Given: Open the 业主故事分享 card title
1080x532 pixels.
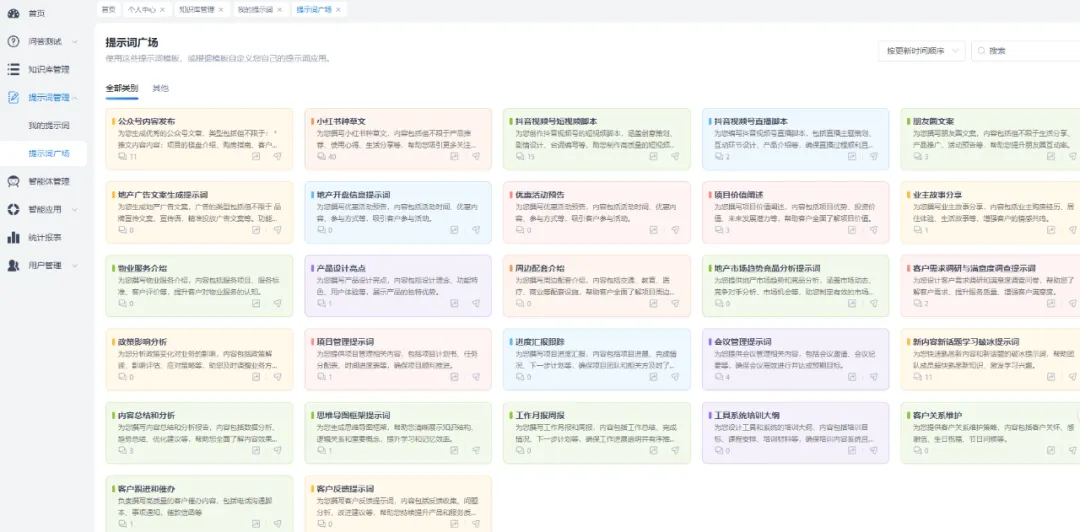Looking at the screenshot, I should click(937, 195).
